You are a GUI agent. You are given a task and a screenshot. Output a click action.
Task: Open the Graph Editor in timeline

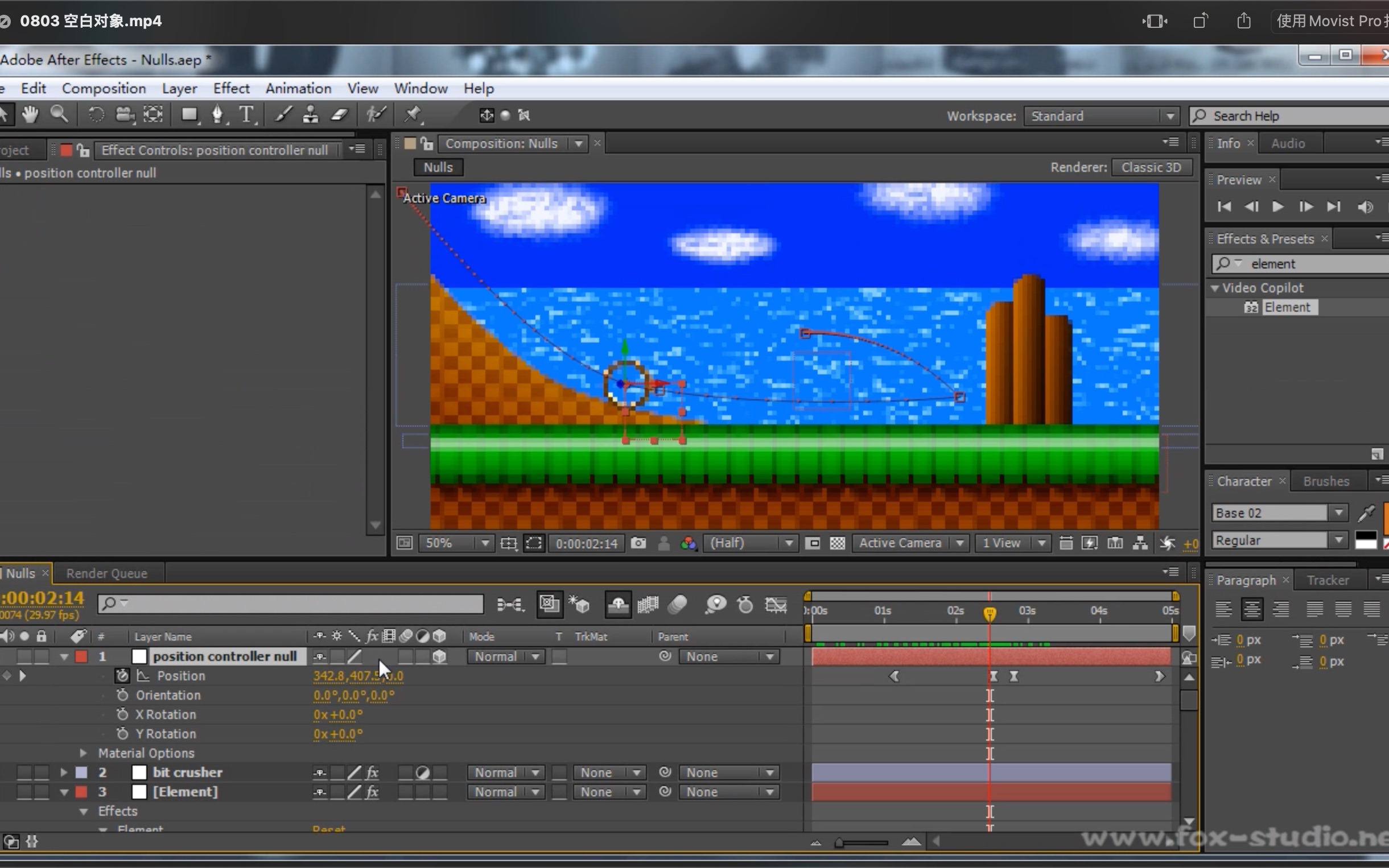[776, 605]
